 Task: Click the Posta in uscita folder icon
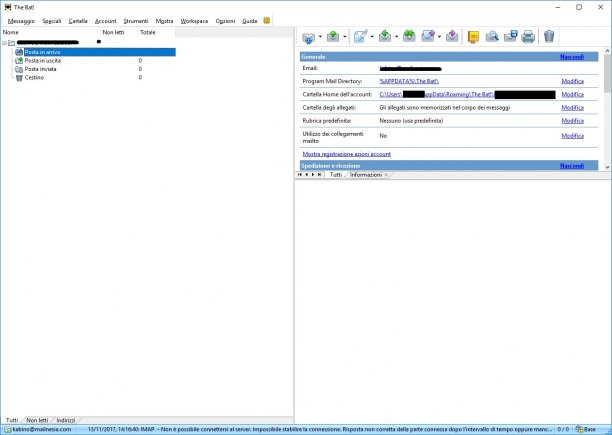pyautogui.click(x=19, y=60)
